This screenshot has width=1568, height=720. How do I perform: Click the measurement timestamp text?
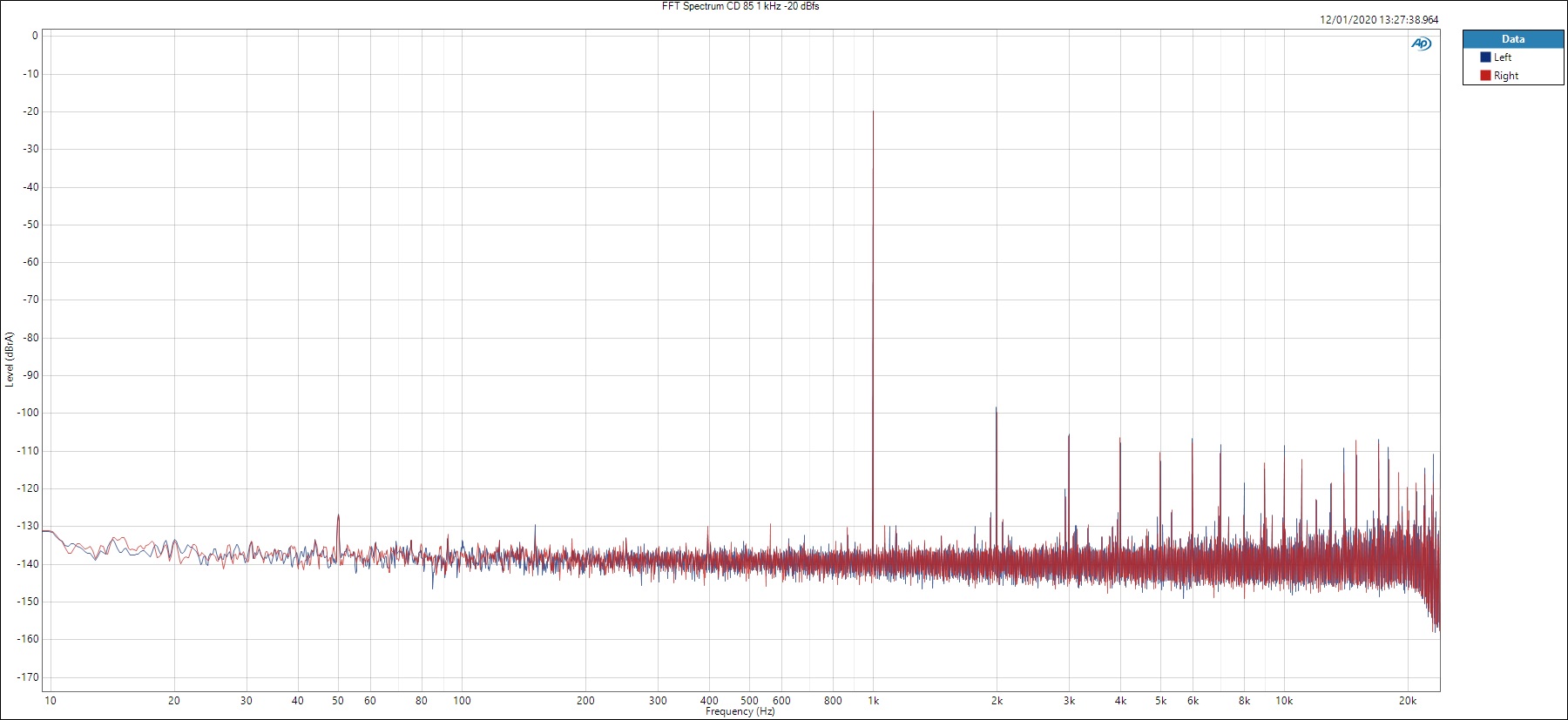[x=1379, y=19]
